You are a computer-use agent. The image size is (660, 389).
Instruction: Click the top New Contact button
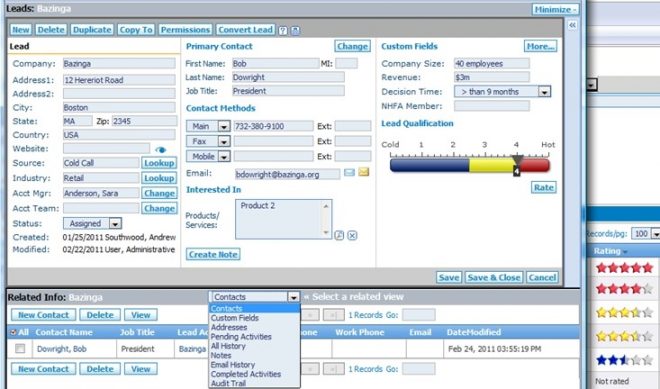point(43,315)
